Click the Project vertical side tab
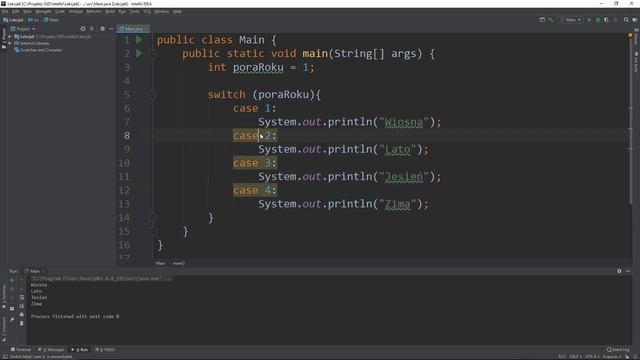The width and height of the screenshot is (640, 360). (x=4, y=38)
